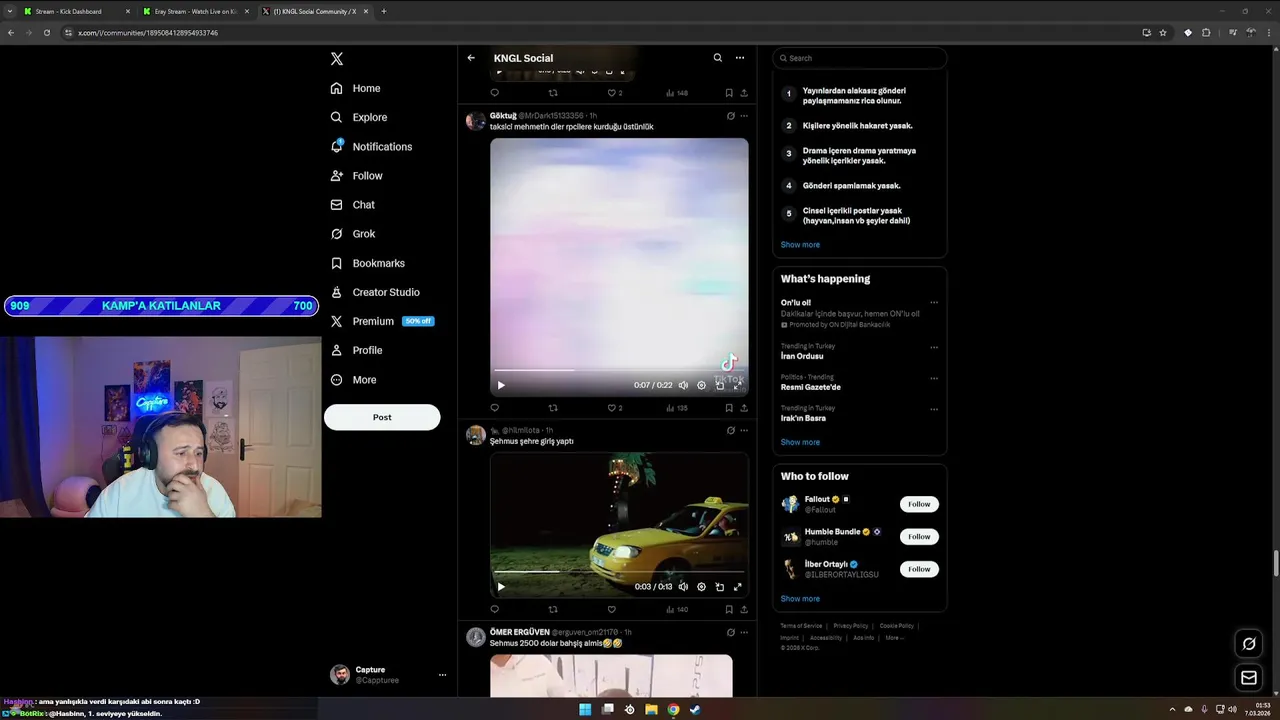Screen dimensions: 1280x720
Task: Show more community rules
Action: click(800, 244)
